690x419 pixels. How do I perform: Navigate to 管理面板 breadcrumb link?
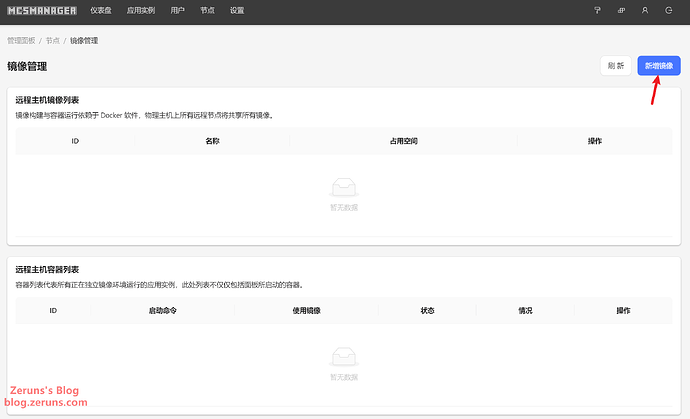coord(21,40)
